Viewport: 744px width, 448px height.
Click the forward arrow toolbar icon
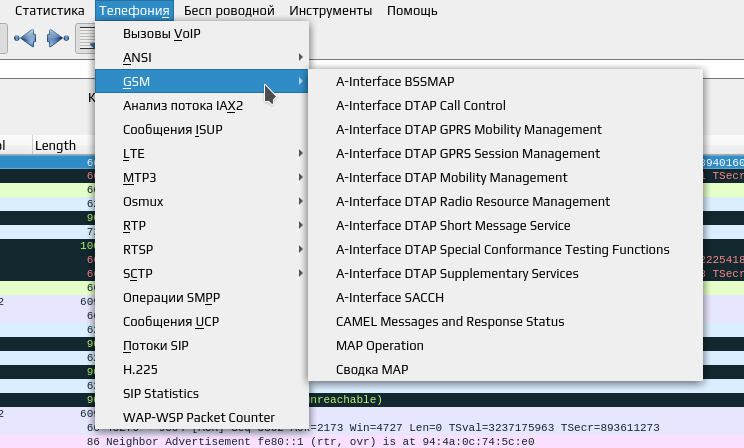coord(58,38)
